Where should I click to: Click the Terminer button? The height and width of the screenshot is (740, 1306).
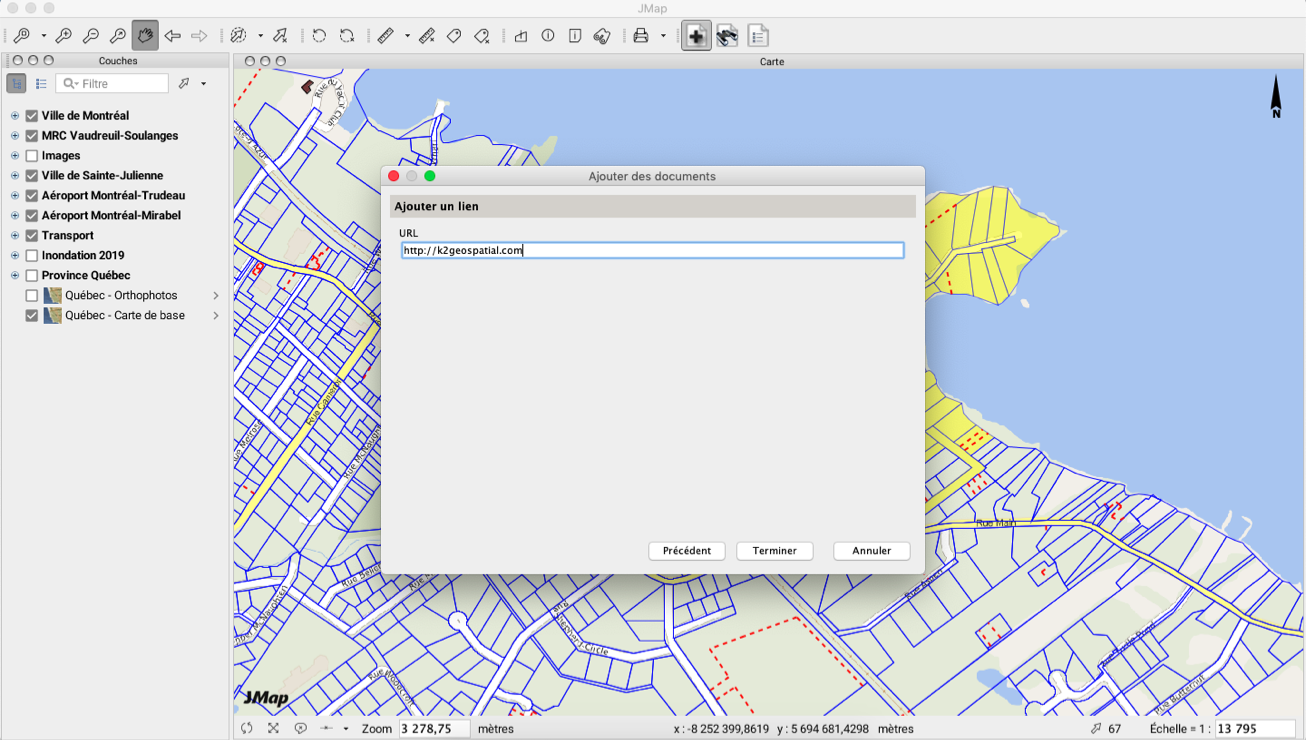click(774, 551)
